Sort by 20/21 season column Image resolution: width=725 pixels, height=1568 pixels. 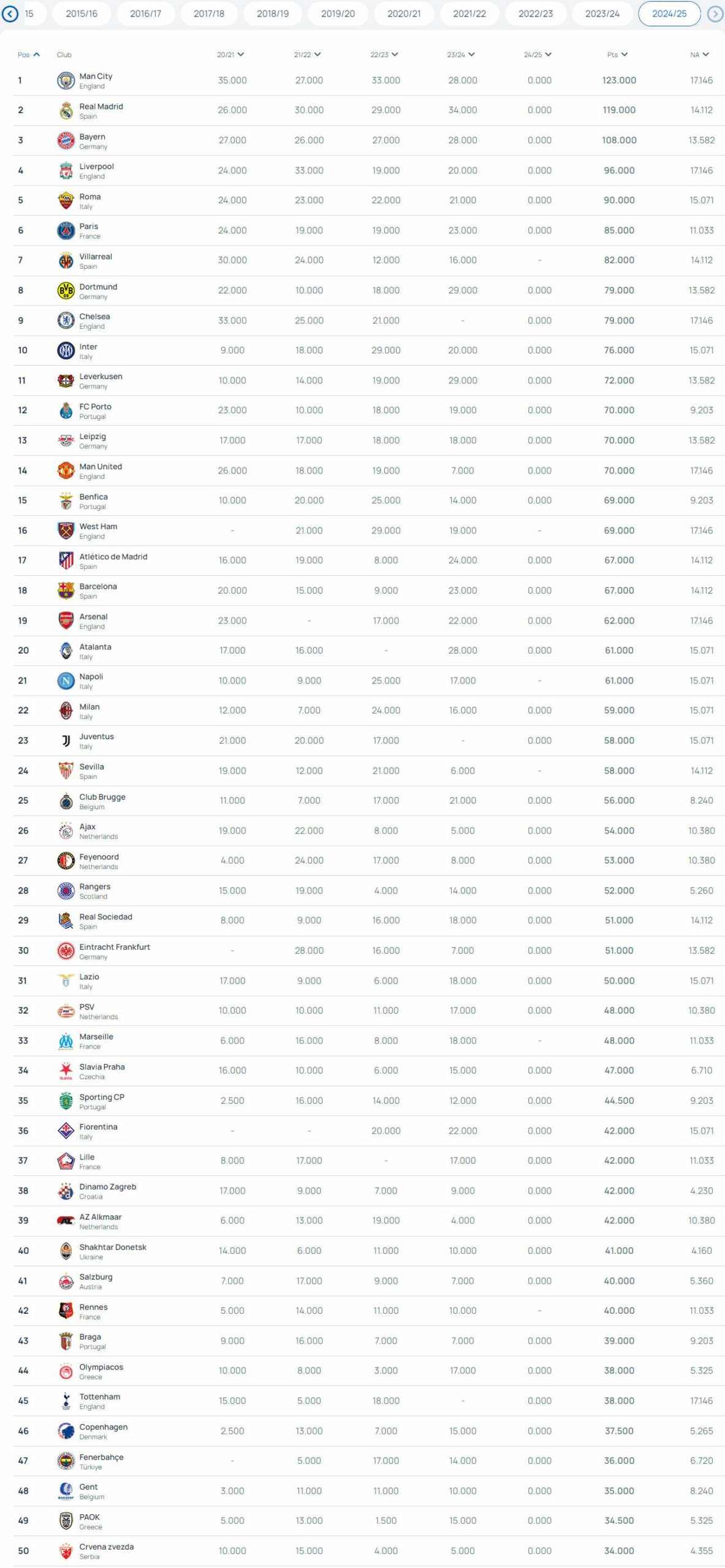pos(230,55)
